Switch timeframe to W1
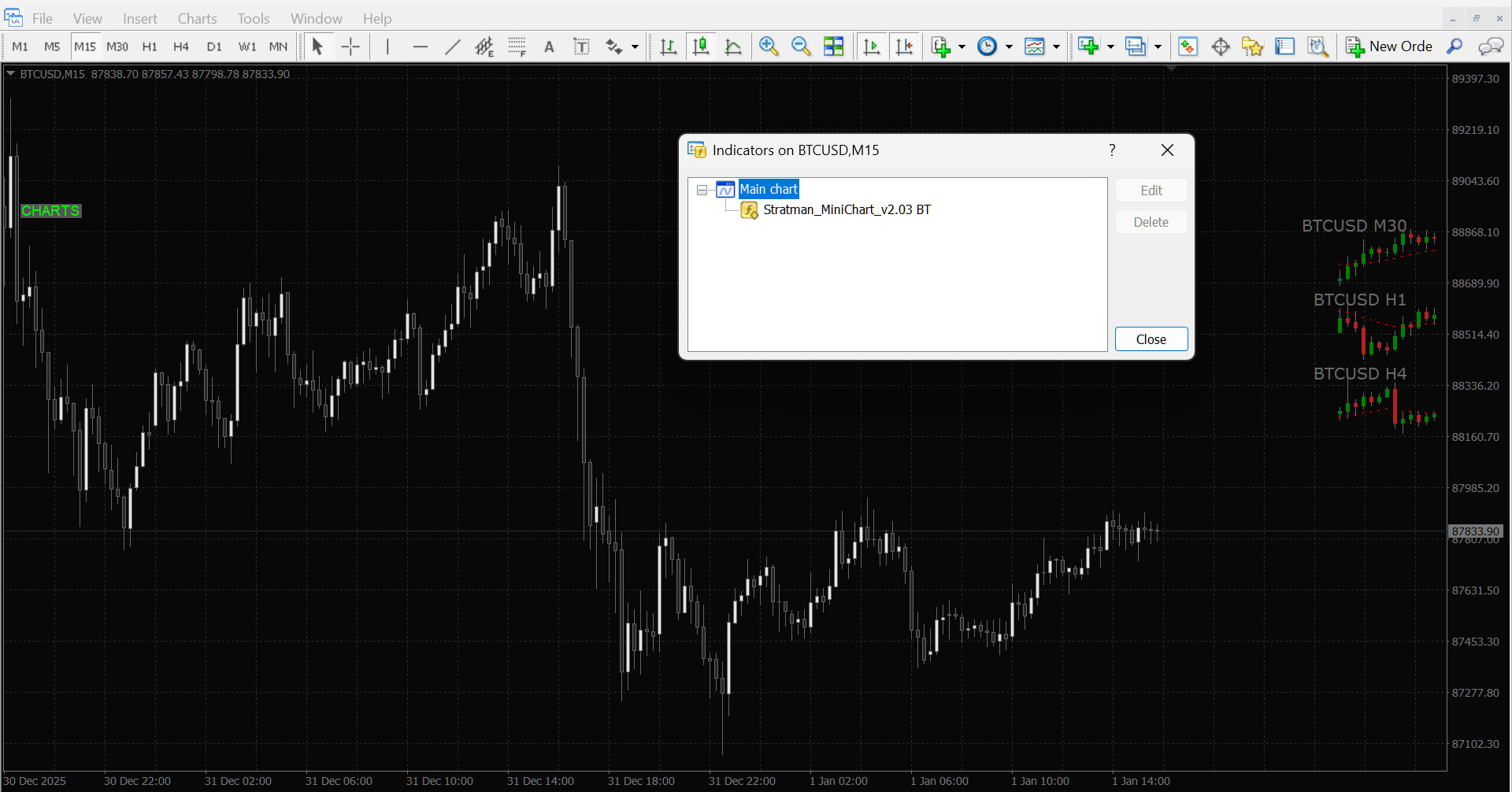 click(247, 46)
